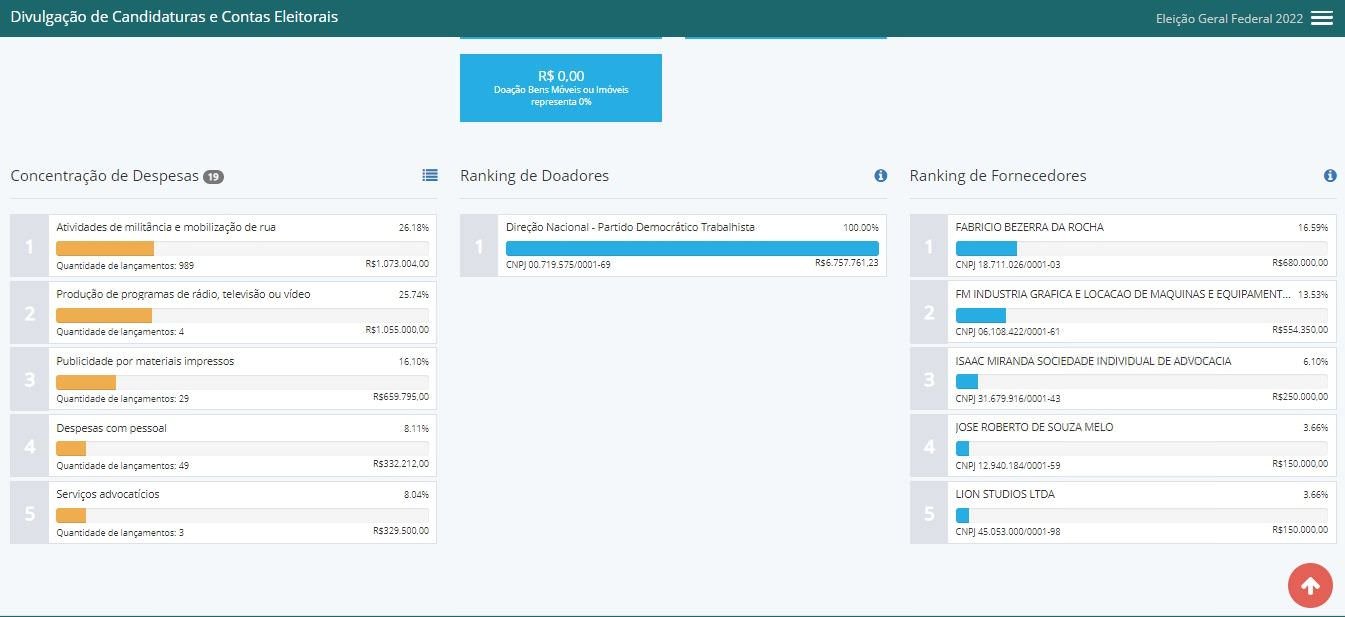1345x617 pixels.
Task: Click the red scroll-to-top arrow button
Action: pyautogui.click(x=1310, y=585)
